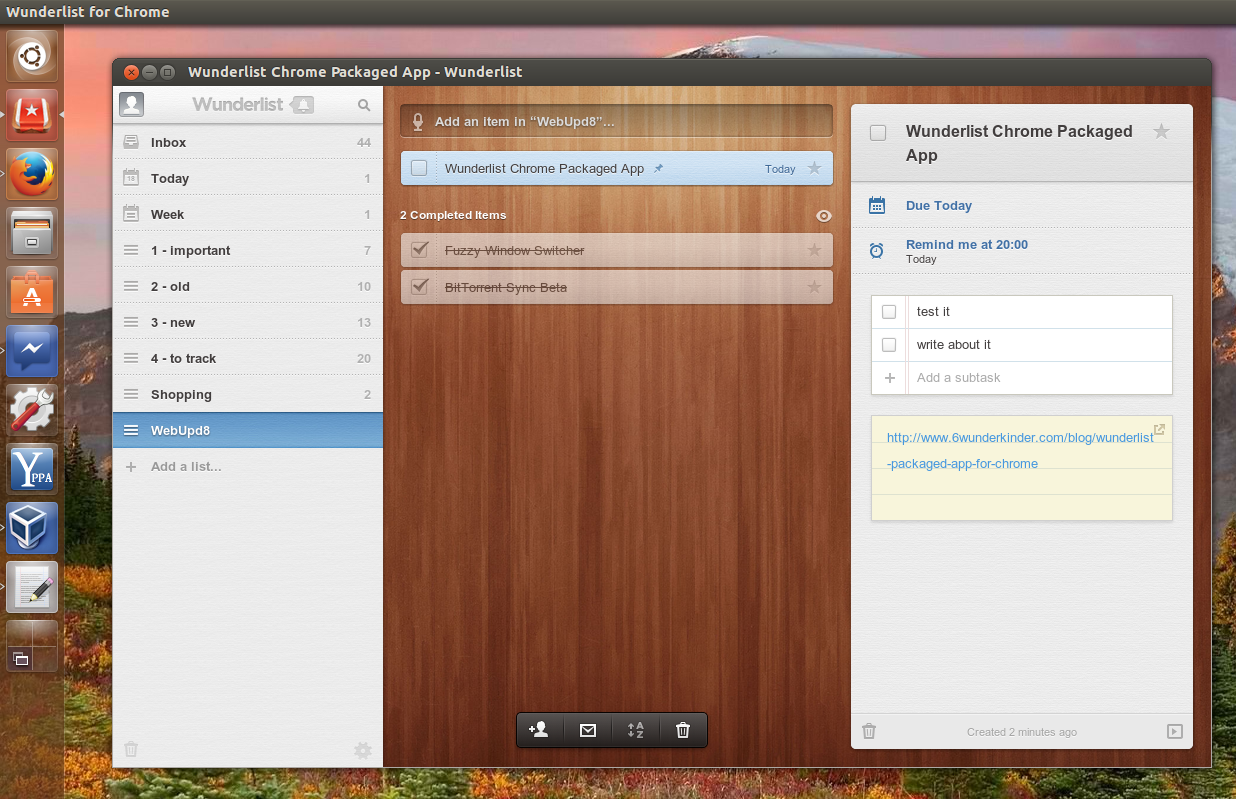The height and width of the screenshot is (799, 1236).
Task: Select the Shopping list
Action: (248, 394)
